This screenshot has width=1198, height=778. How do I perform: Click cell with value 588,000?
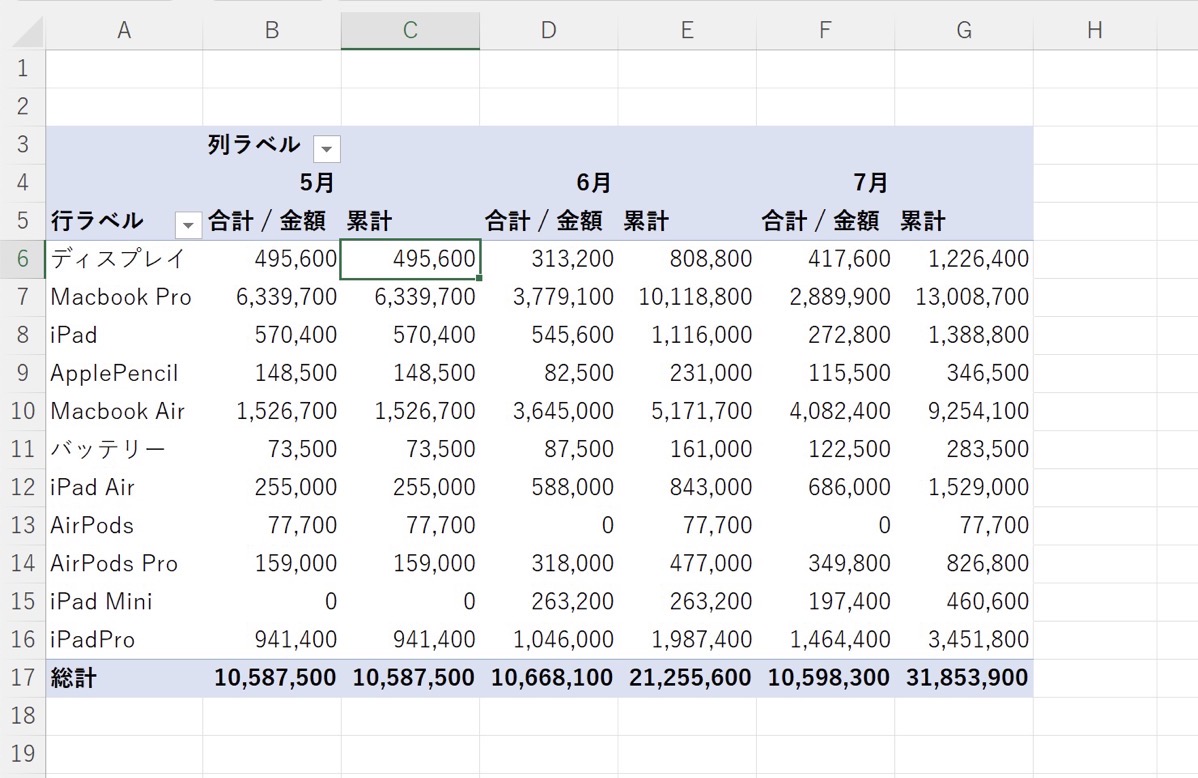click(x=549, y=488)
